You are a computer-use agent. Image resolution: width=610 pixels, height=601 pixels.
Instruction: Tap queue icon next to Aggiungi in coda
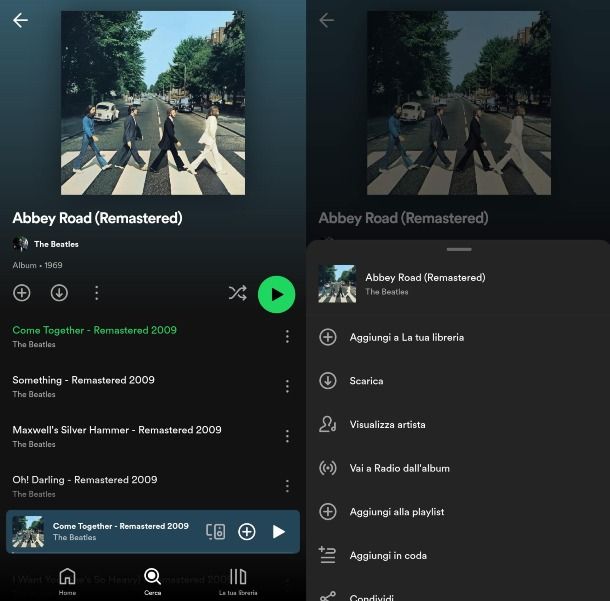(327, 555)
